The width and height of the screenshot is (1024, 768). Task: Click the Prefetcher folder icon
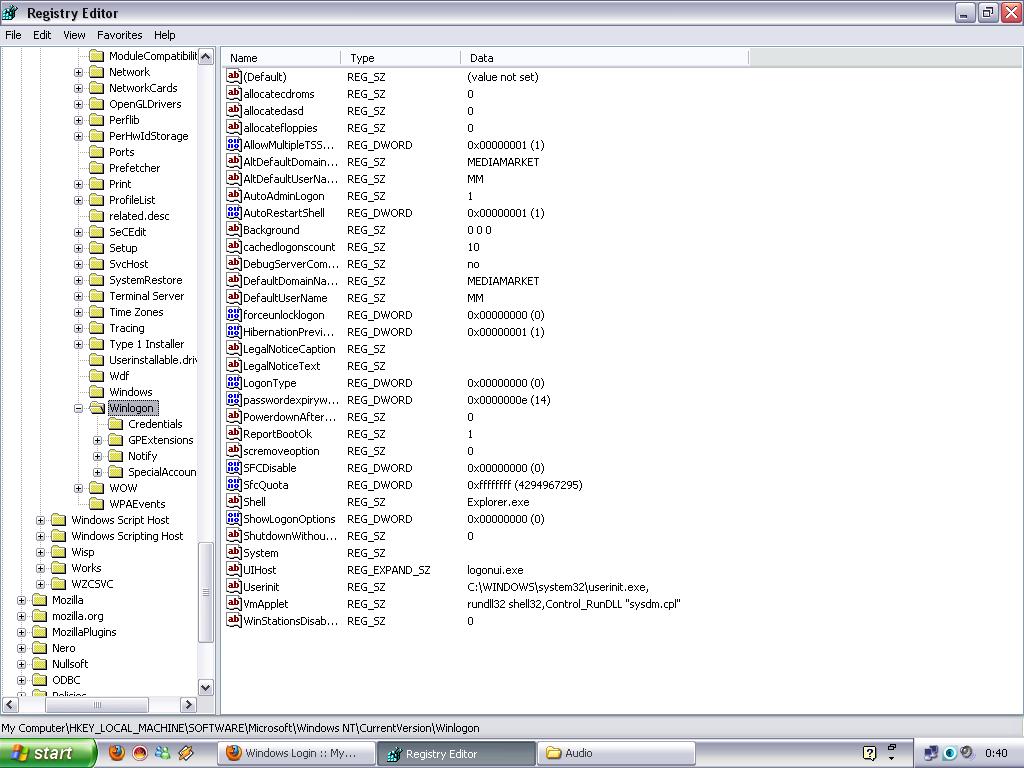pyautogui.click(x=97, y=168)
